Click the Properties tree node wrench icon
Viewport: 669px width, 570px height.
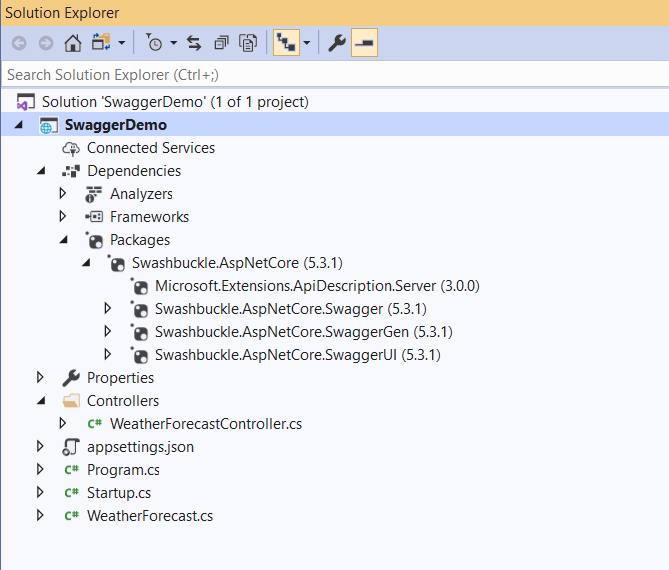point(71,378)
